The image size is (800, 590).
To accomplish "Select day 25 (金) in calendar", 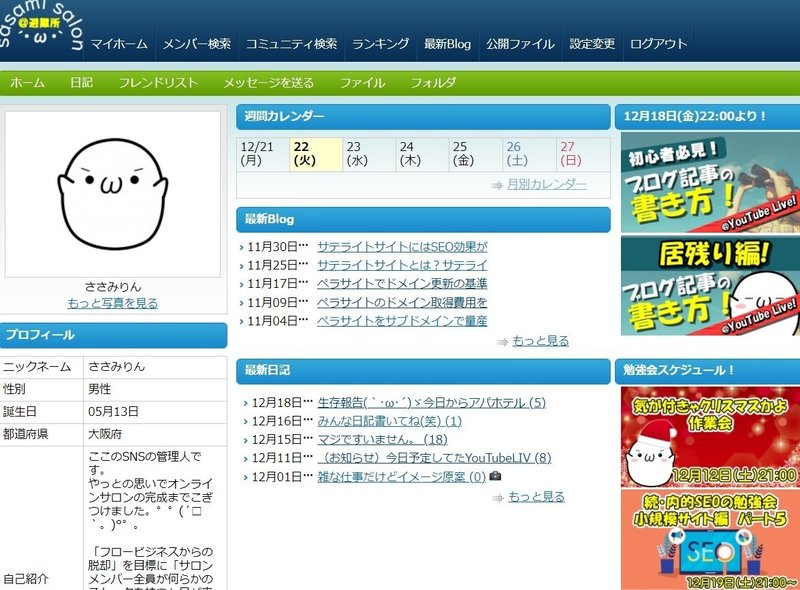I will pos(476,154).
